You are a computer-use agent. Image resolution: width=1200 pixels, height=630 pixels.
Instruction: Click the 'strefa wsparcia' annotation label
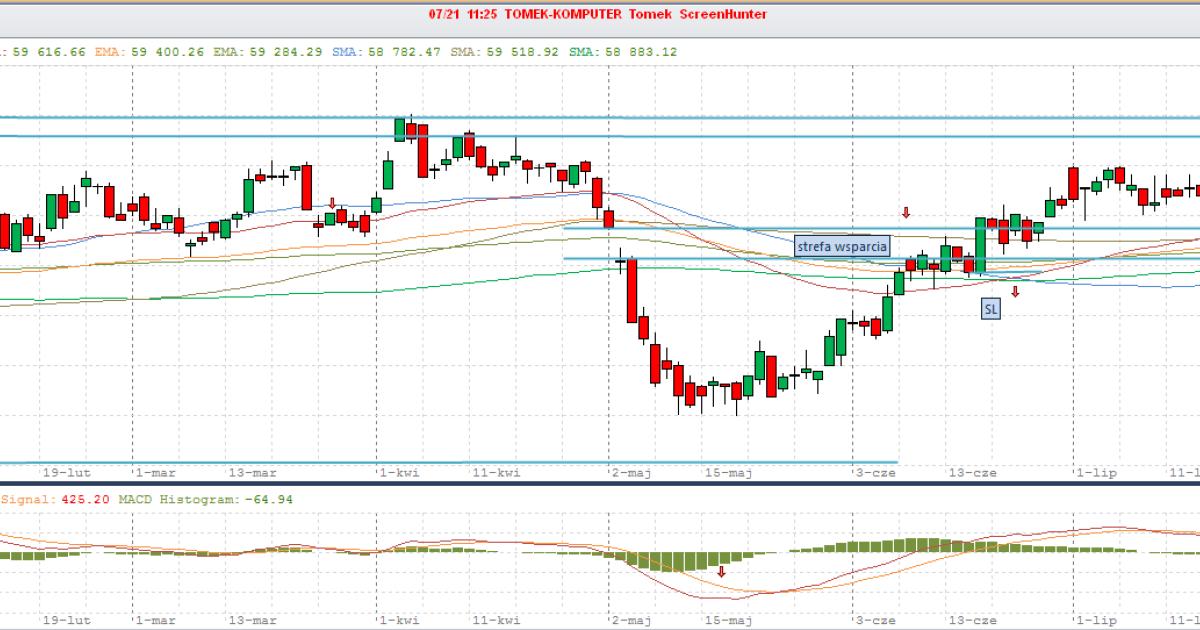click(842, 246)
